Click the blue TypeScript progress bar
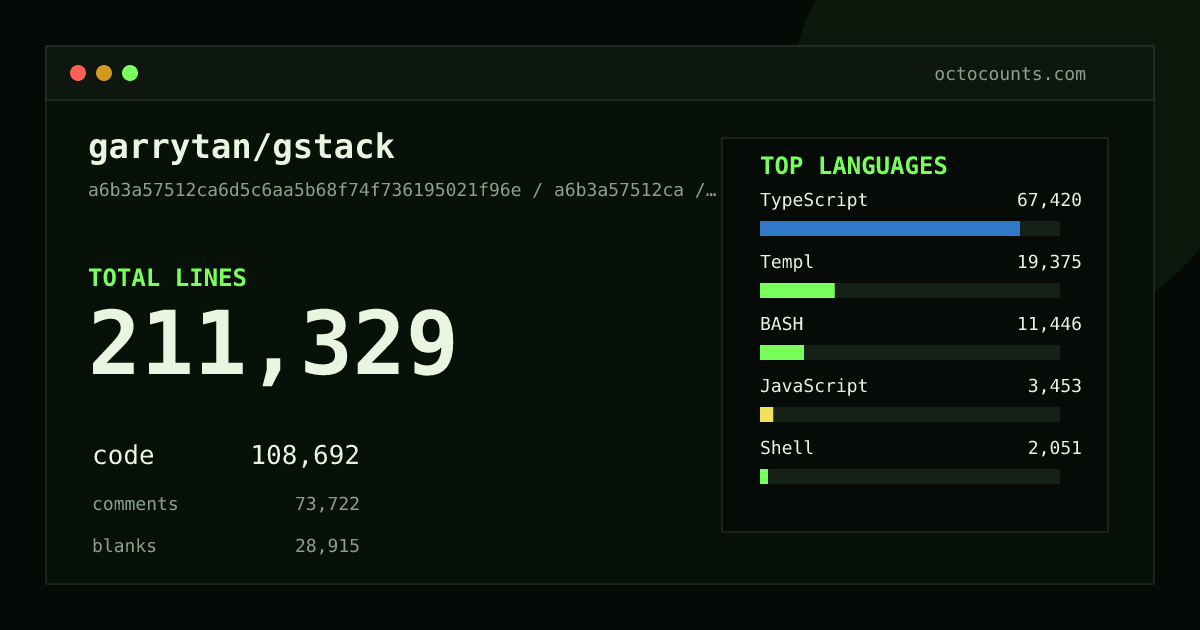Image resolution: width=1200 pixels, height=630 pixels. click(890, 228)
